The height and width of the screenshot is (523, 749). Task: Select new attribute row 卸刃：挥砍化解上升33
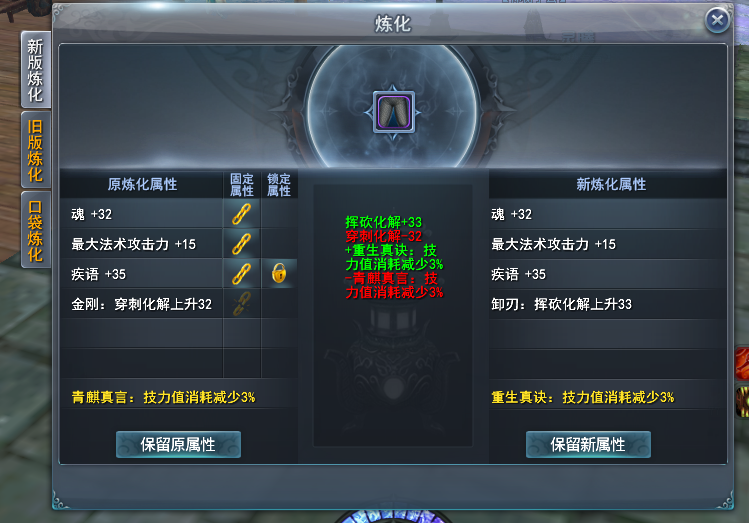click(x=607, y=304)
